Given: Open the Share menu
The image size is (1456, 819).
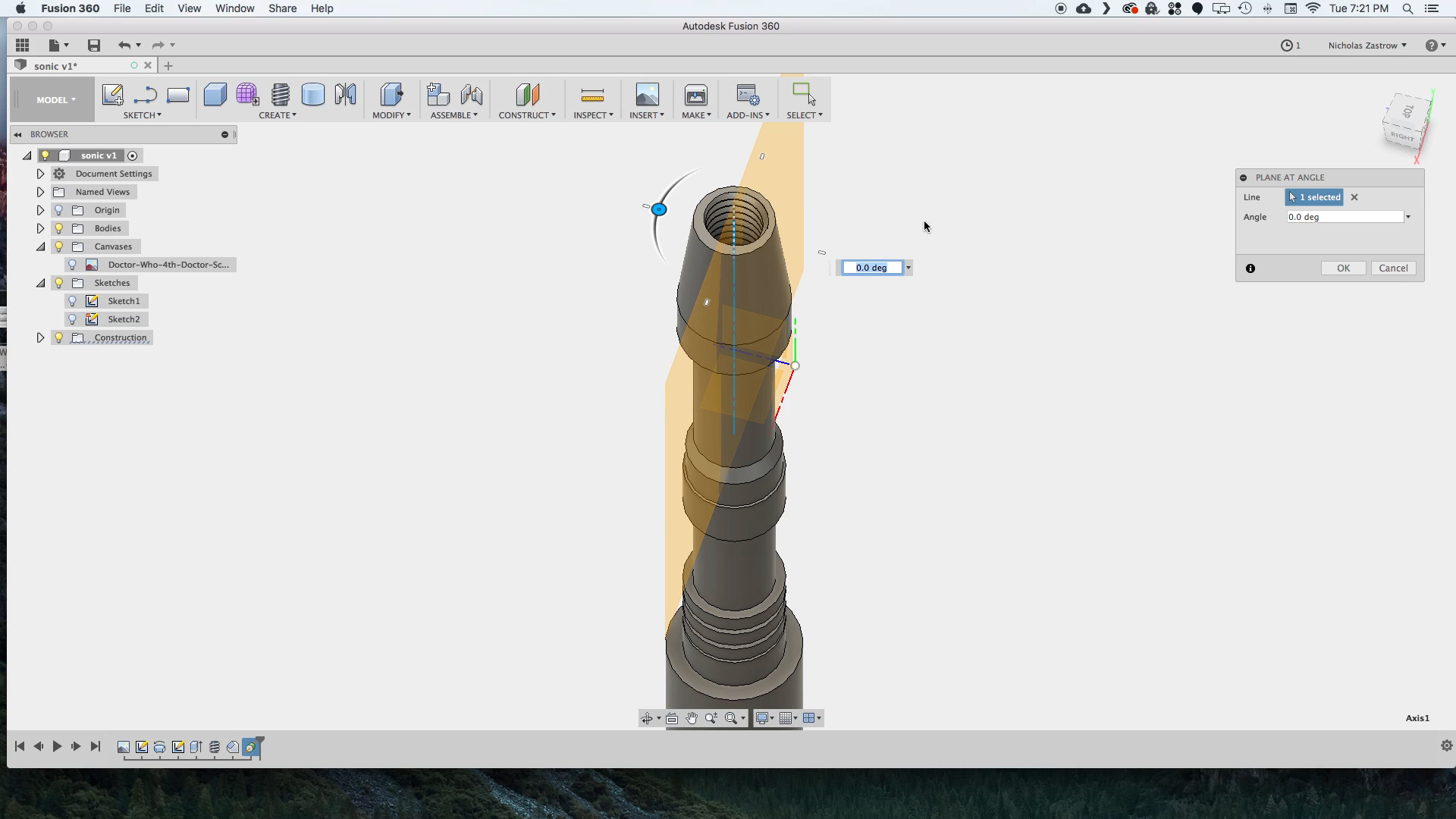Looking at the screenshot, I should [282, 8].
